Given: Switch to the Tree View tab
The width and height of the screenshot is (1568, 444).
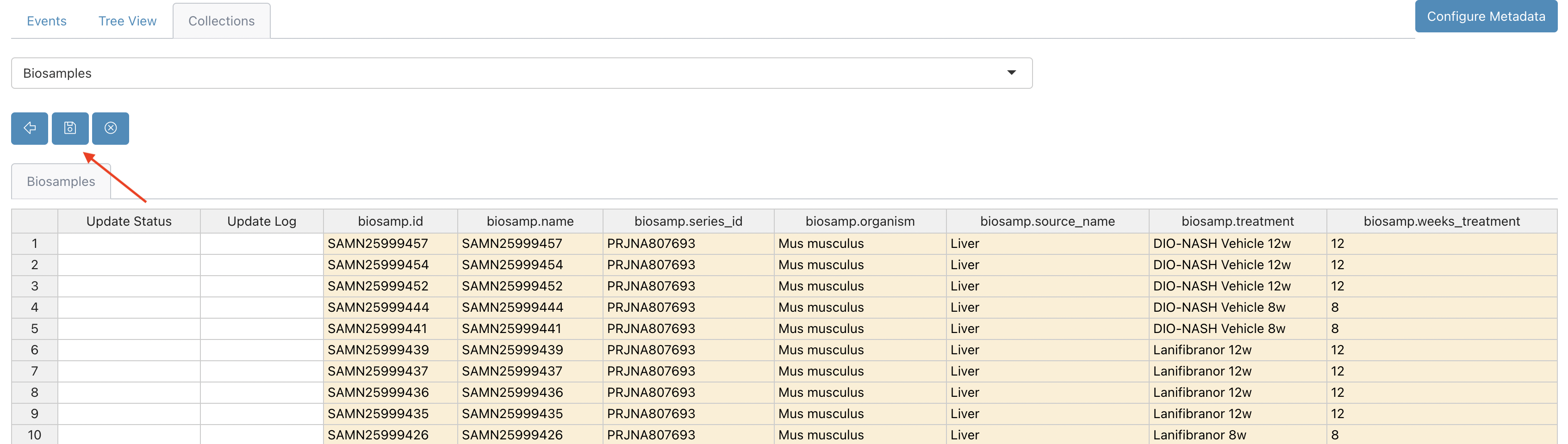Looking at the screenshot, I should (127, 21).
